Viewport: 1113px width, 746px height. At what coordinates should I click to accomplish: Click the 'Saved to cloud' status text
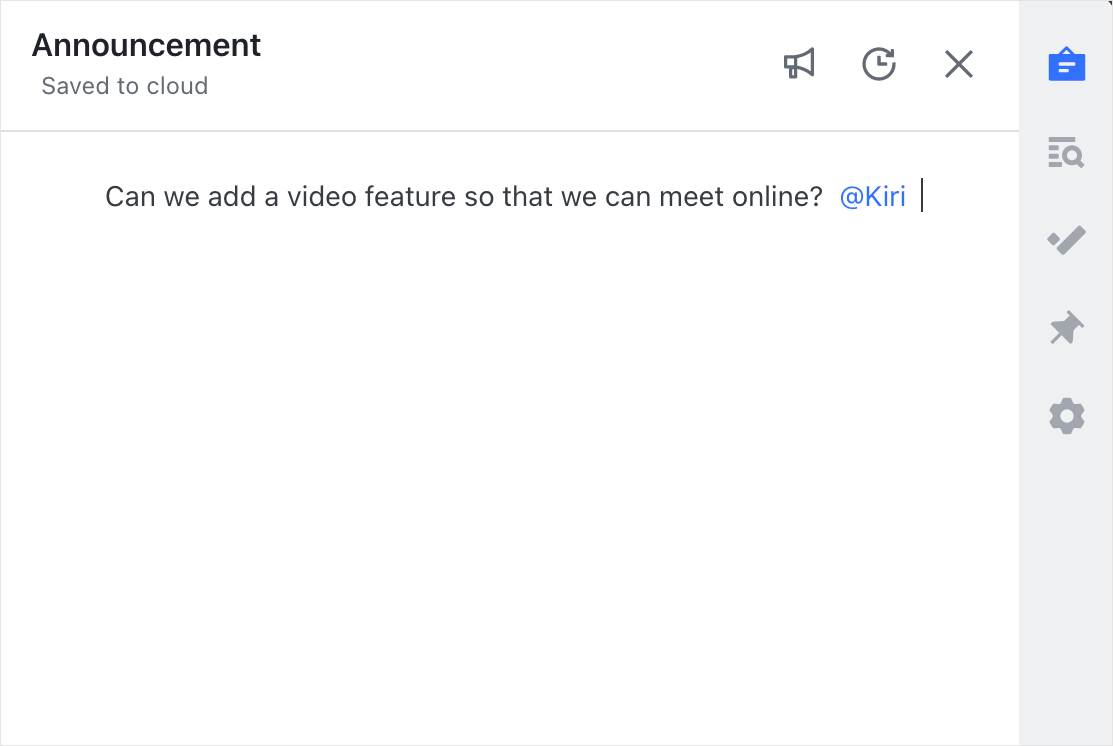124,86
